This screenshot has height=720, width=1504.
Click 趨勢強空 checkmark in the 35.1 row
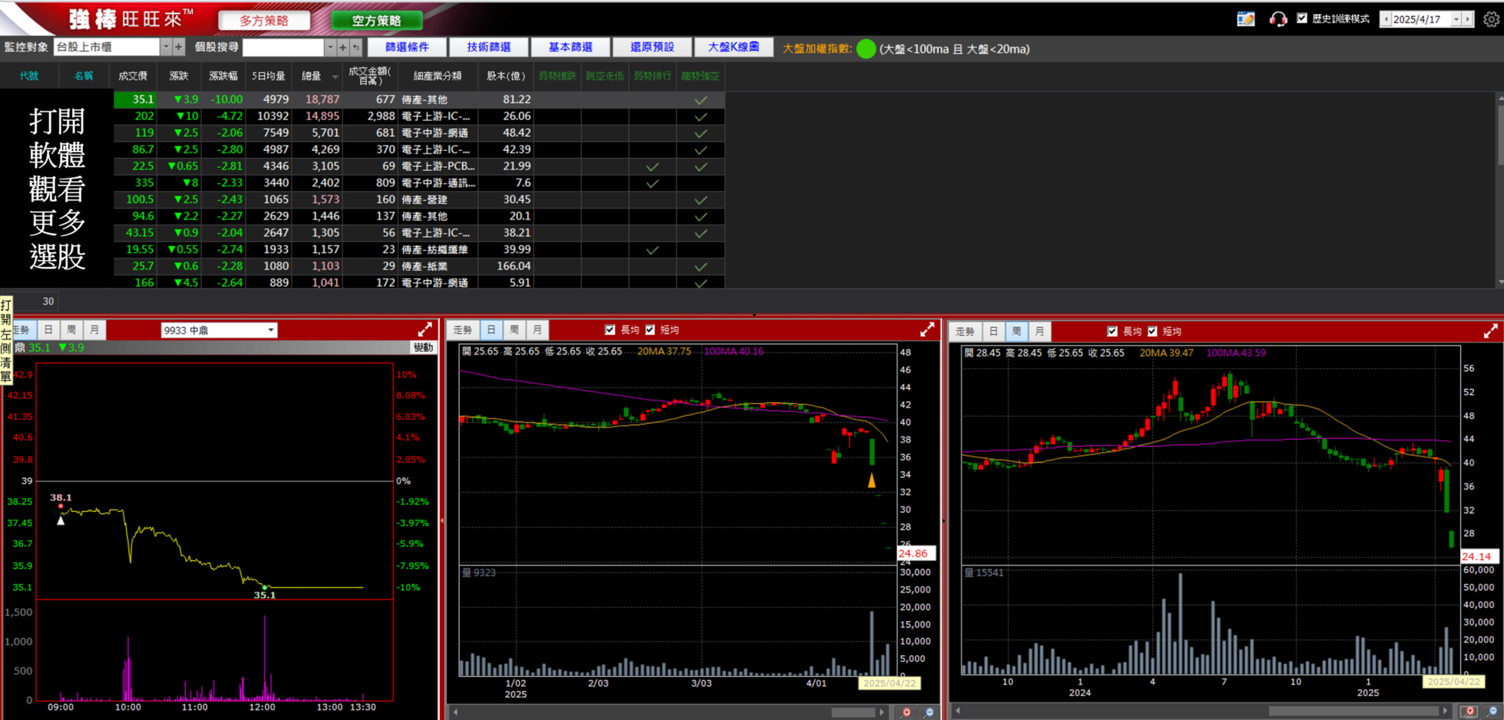701,100
